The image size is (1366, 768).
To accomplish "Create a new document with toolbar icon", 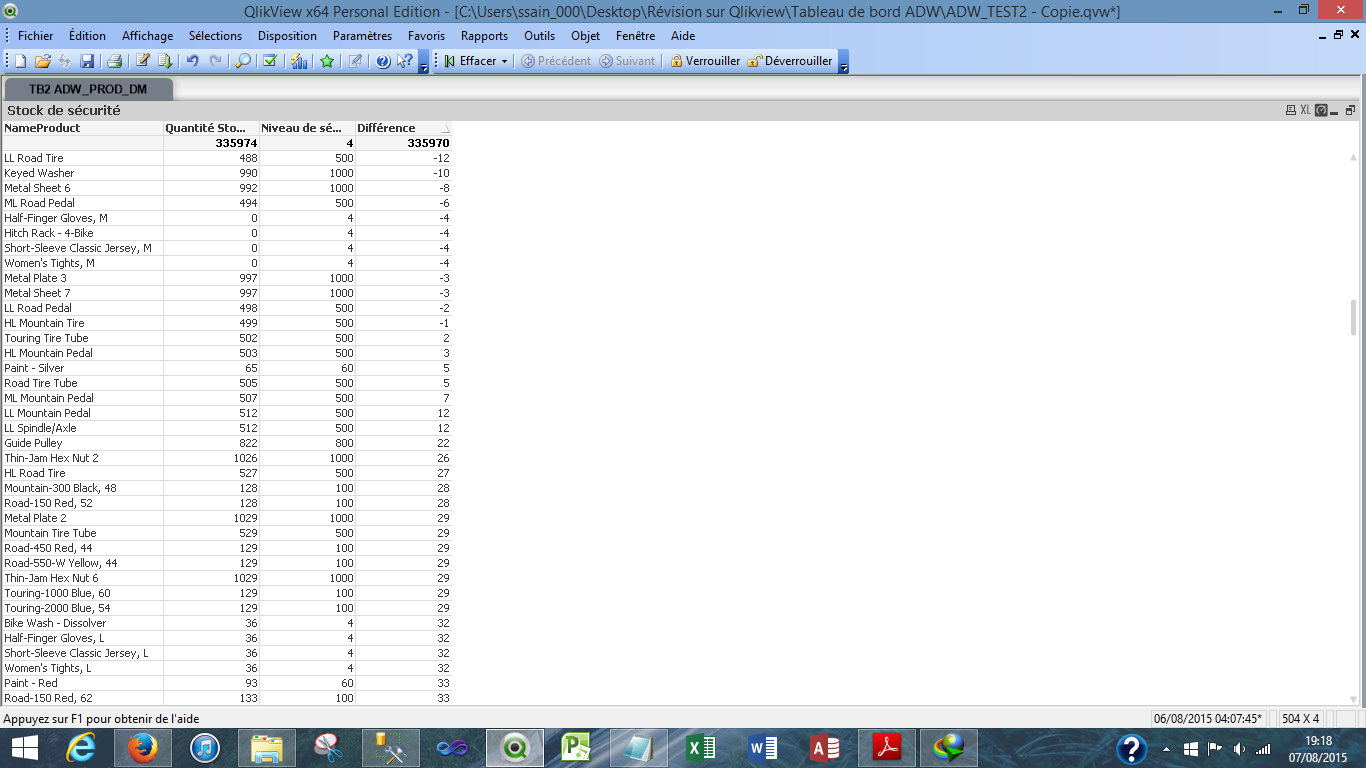I will coord(20,61).
